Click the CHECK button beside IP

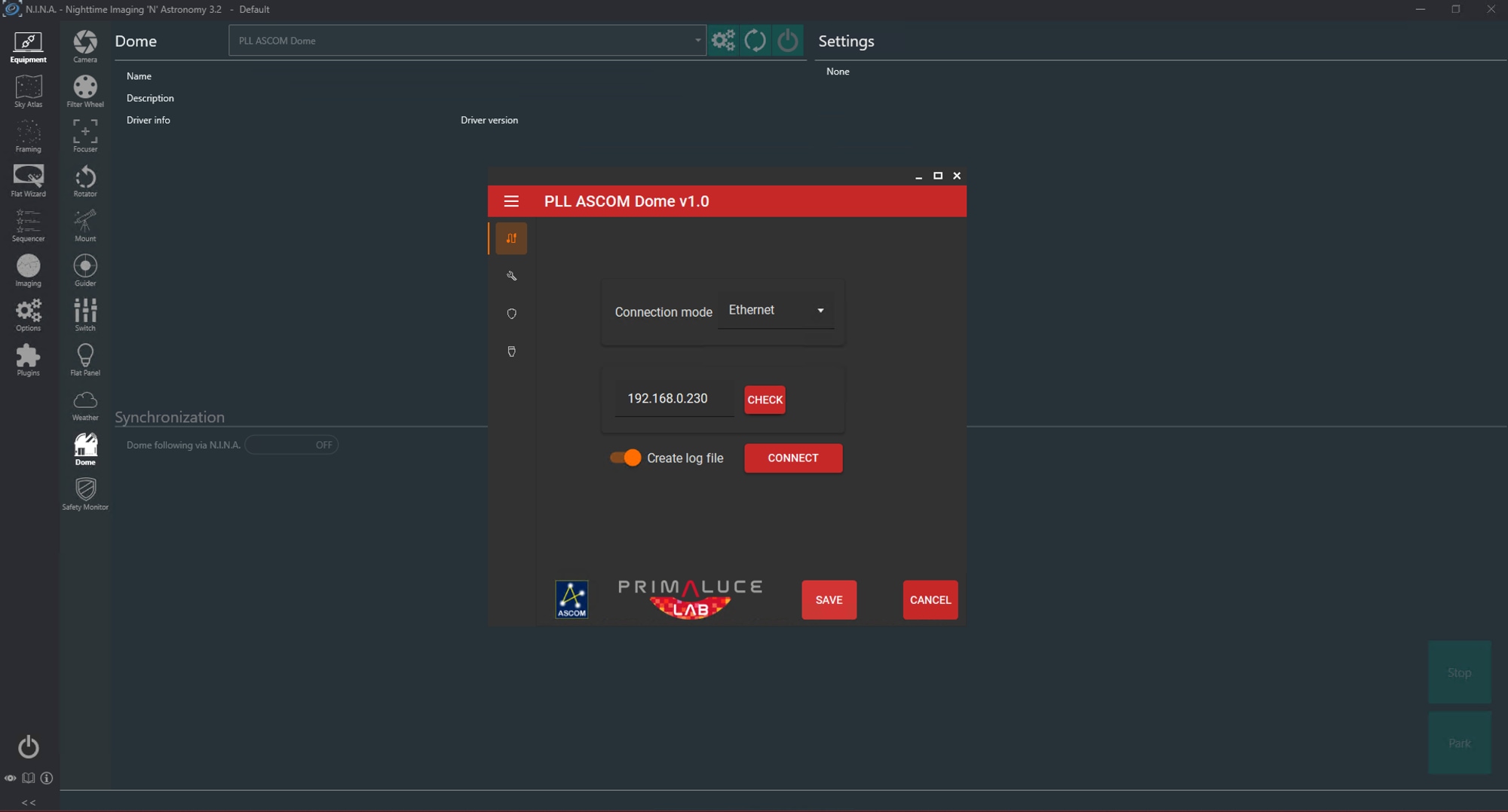765,400
